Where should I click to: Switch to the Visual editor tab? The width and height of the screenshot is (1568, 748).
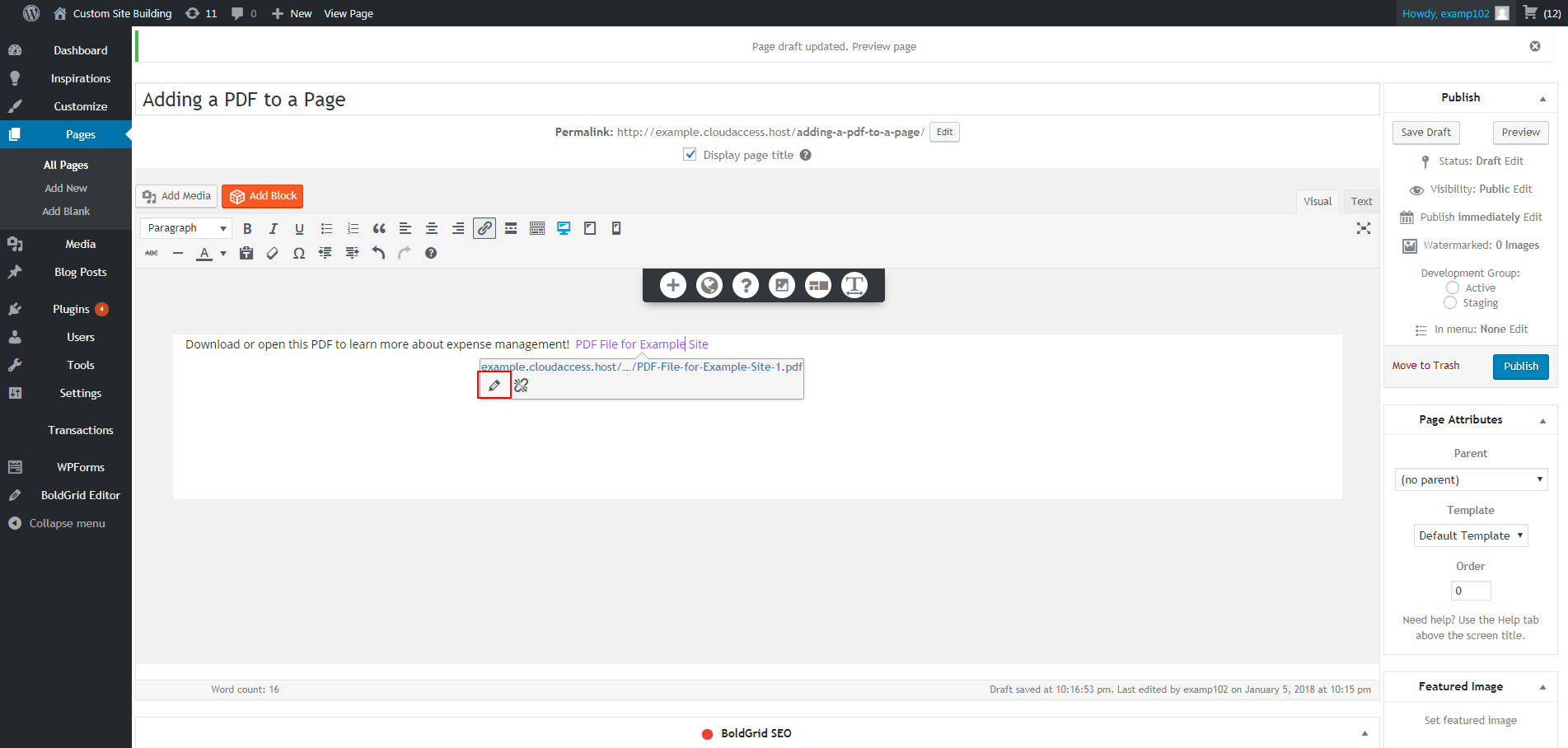pyautogui.click(x=1318, y=201)
